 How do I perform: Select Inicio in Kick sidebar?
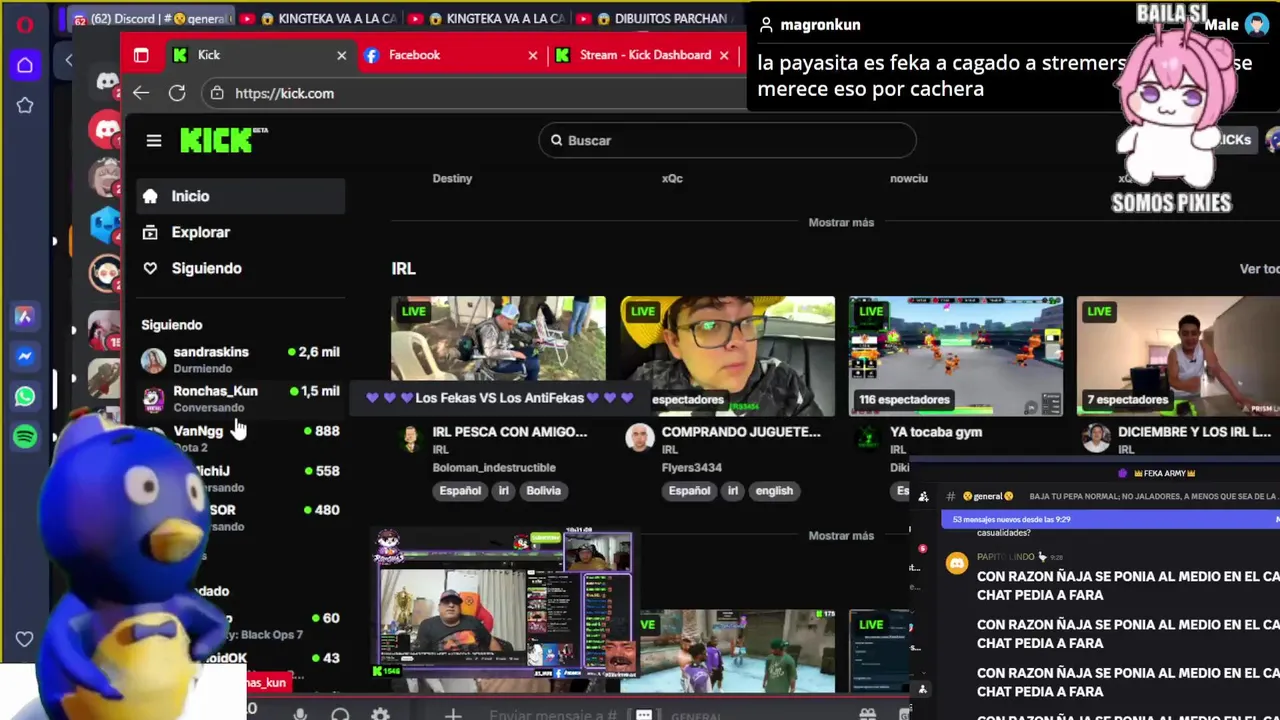(x=241, y=196)
